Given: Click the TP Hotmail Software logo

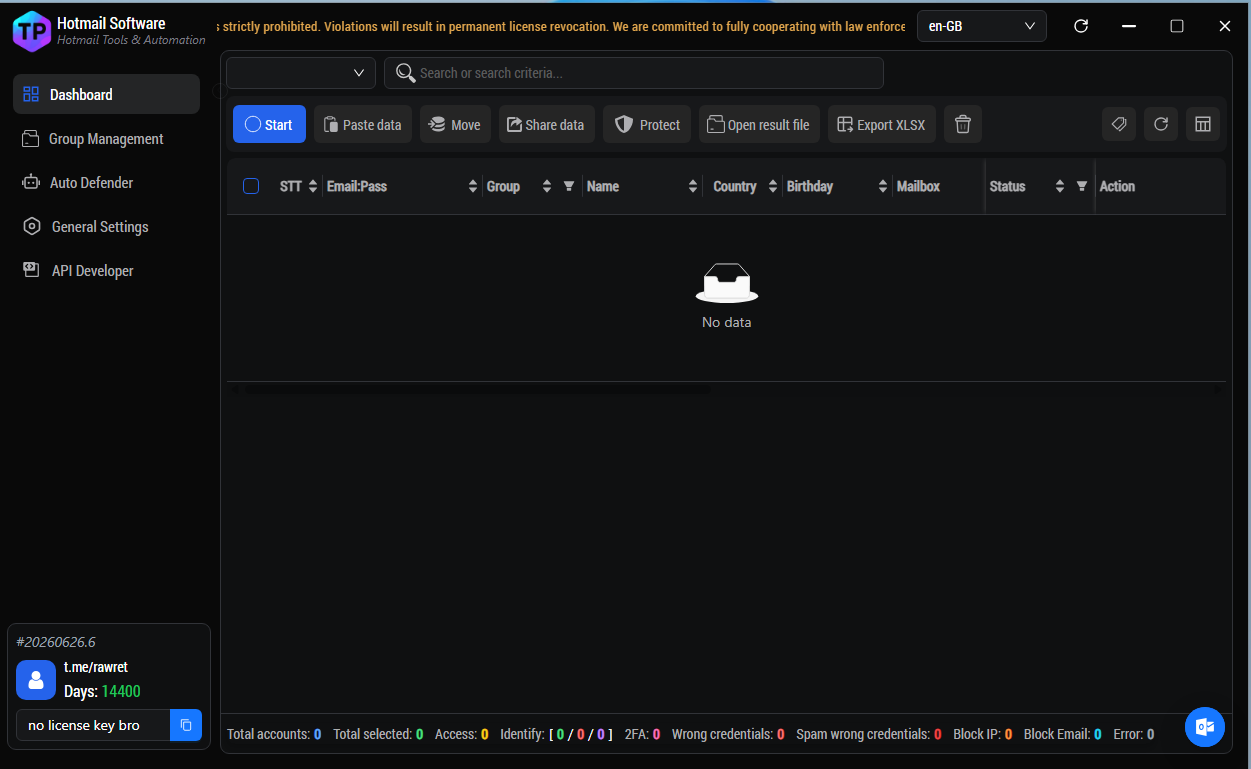Looking at the screenshot, I should [32, 31].
